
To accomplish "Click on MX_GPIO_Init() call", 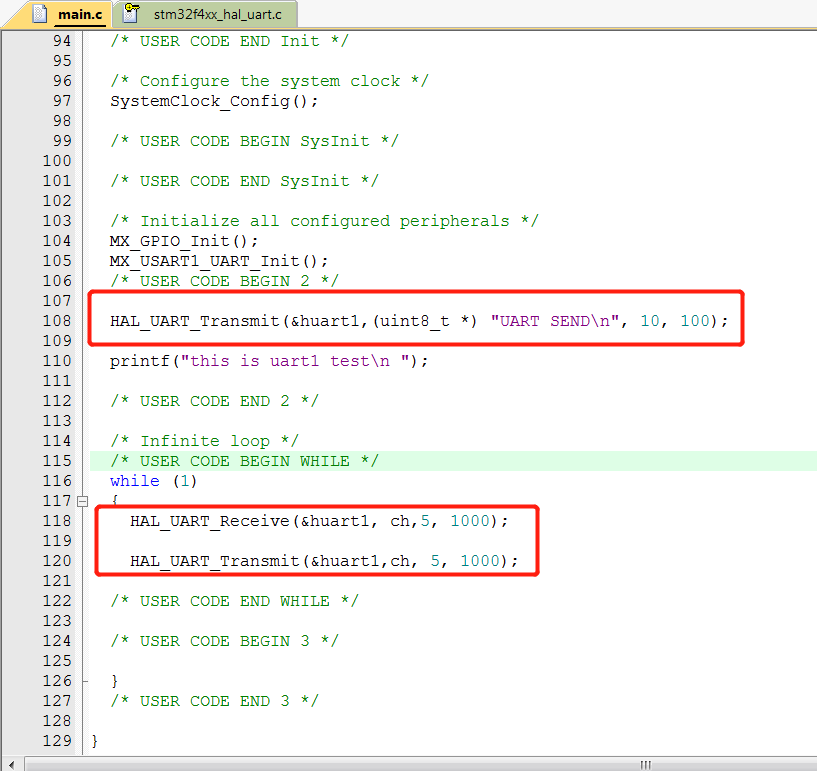I will point(183,241).
